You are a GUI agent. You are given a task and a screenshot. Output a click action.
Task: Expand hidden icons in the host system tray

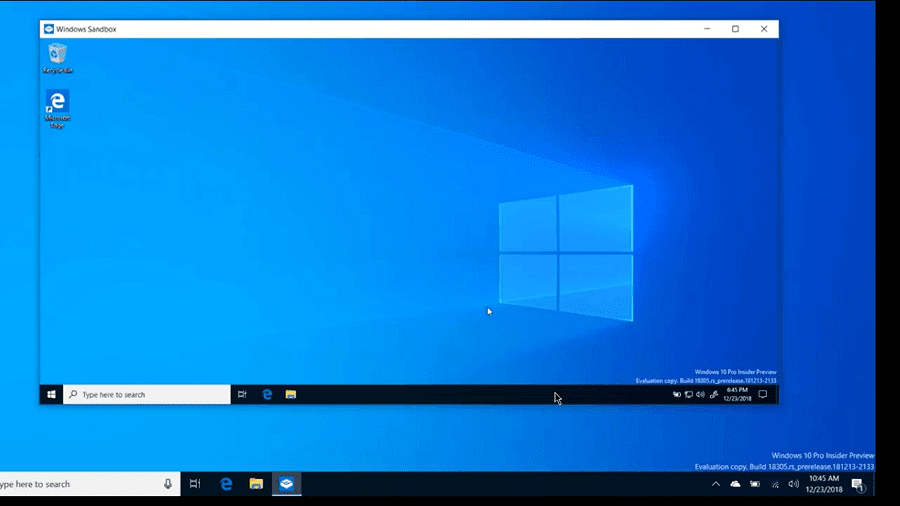[x=716, y=484]
